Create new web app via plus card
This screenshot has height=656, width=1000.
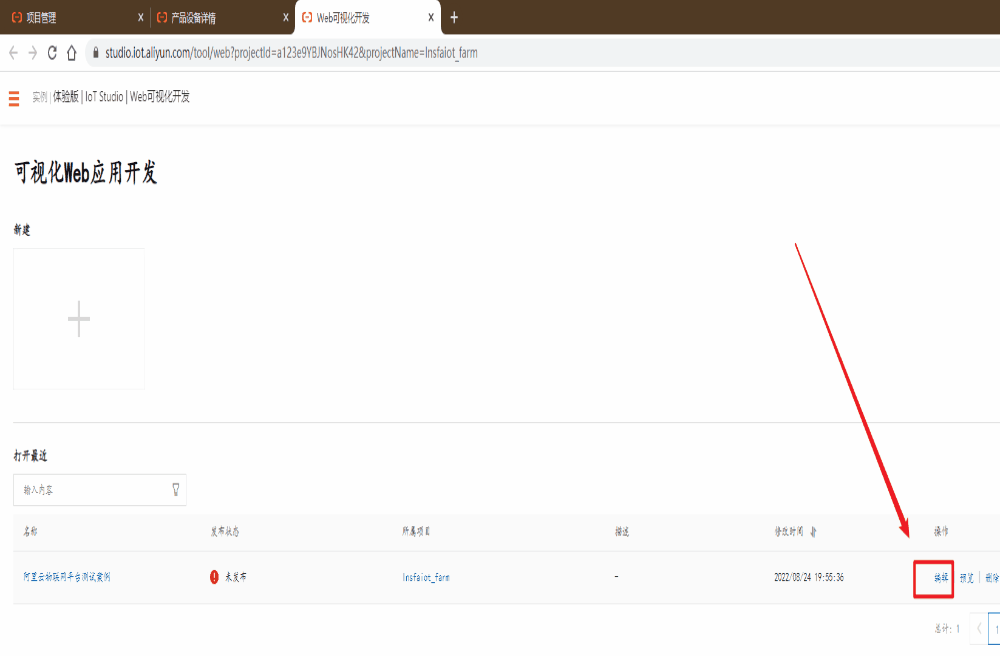[x=79, y=319]
